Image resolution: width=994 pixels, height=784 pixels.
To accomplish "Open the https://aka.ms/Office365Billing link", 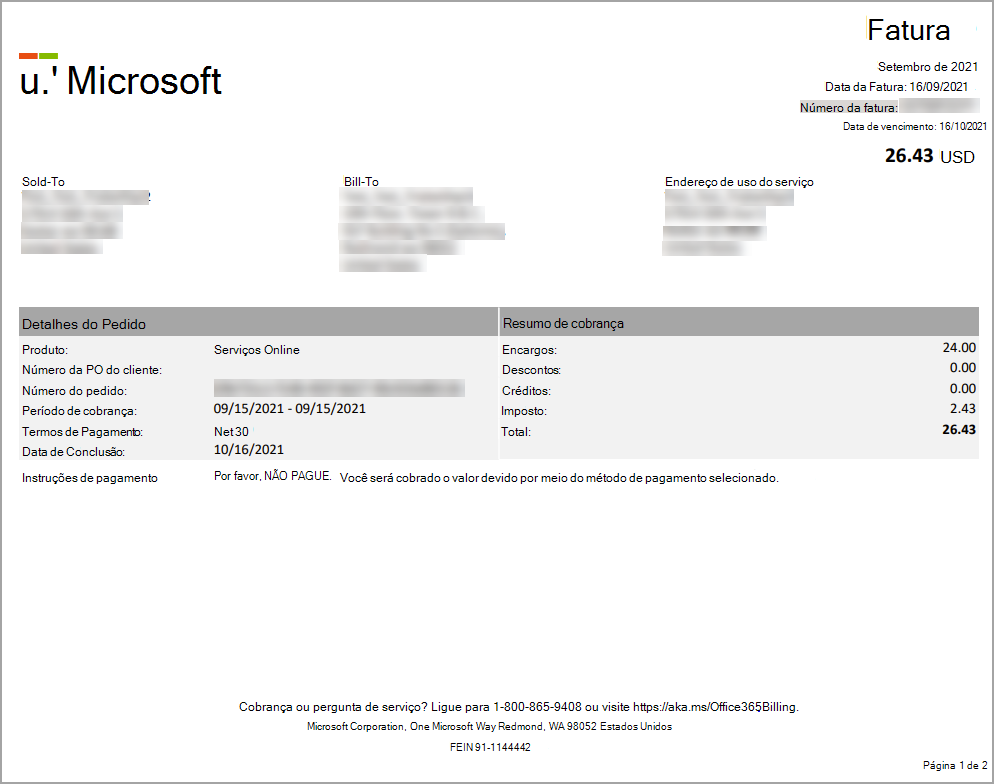I will coord(714,707).
